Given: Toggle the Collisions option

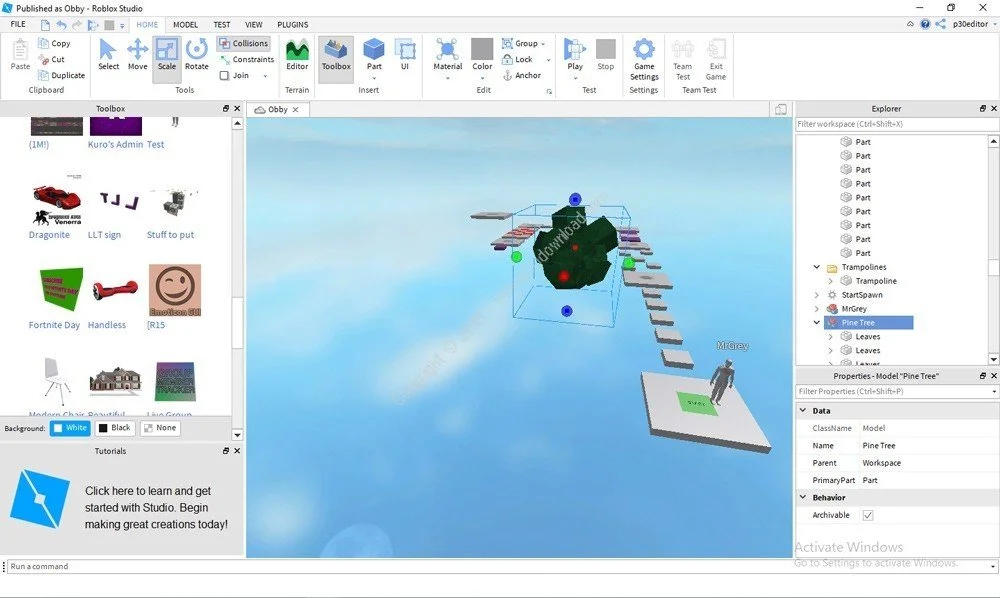Looking at the screenshot, I should [244, 43].
